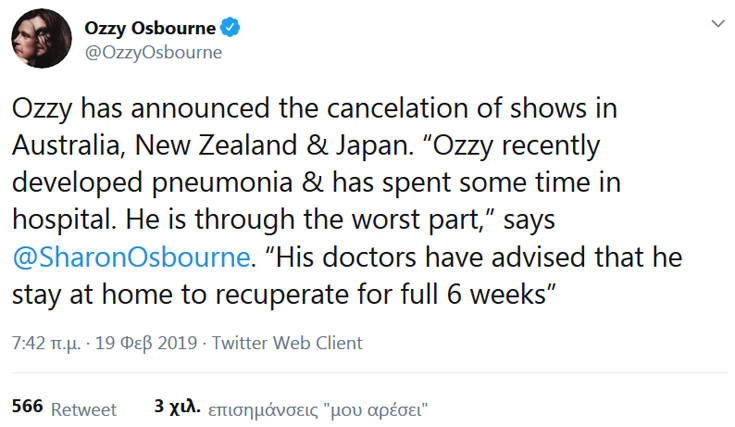The height and width of the screenshot is (427, 735).
Task: Click the 566 retweet count number
Action: pos(26,408)
